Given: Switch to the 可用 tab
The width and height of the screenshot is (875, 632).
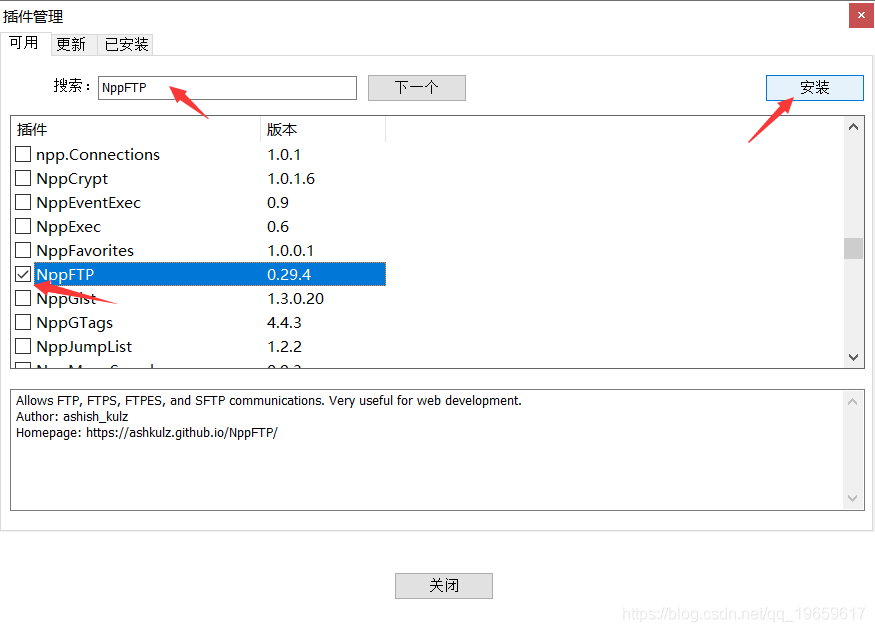Looking at the screenshot, I should (x=24, y=43).
